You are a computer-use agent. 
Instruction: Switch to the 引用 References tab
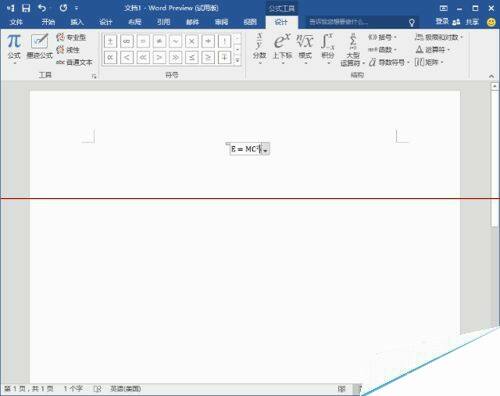coord(164,22)
